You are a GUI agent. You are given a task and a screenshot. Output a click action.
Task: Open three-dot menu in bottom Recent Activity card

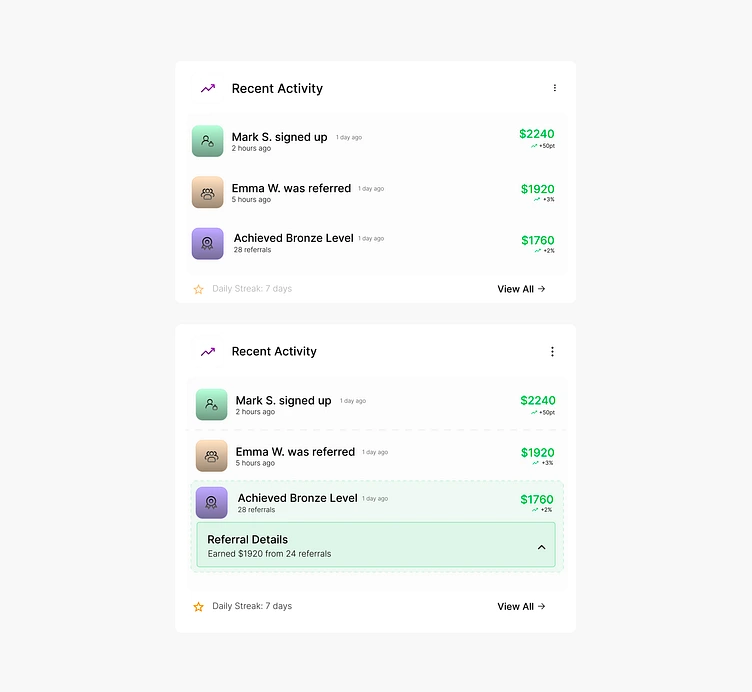point(552,352)
